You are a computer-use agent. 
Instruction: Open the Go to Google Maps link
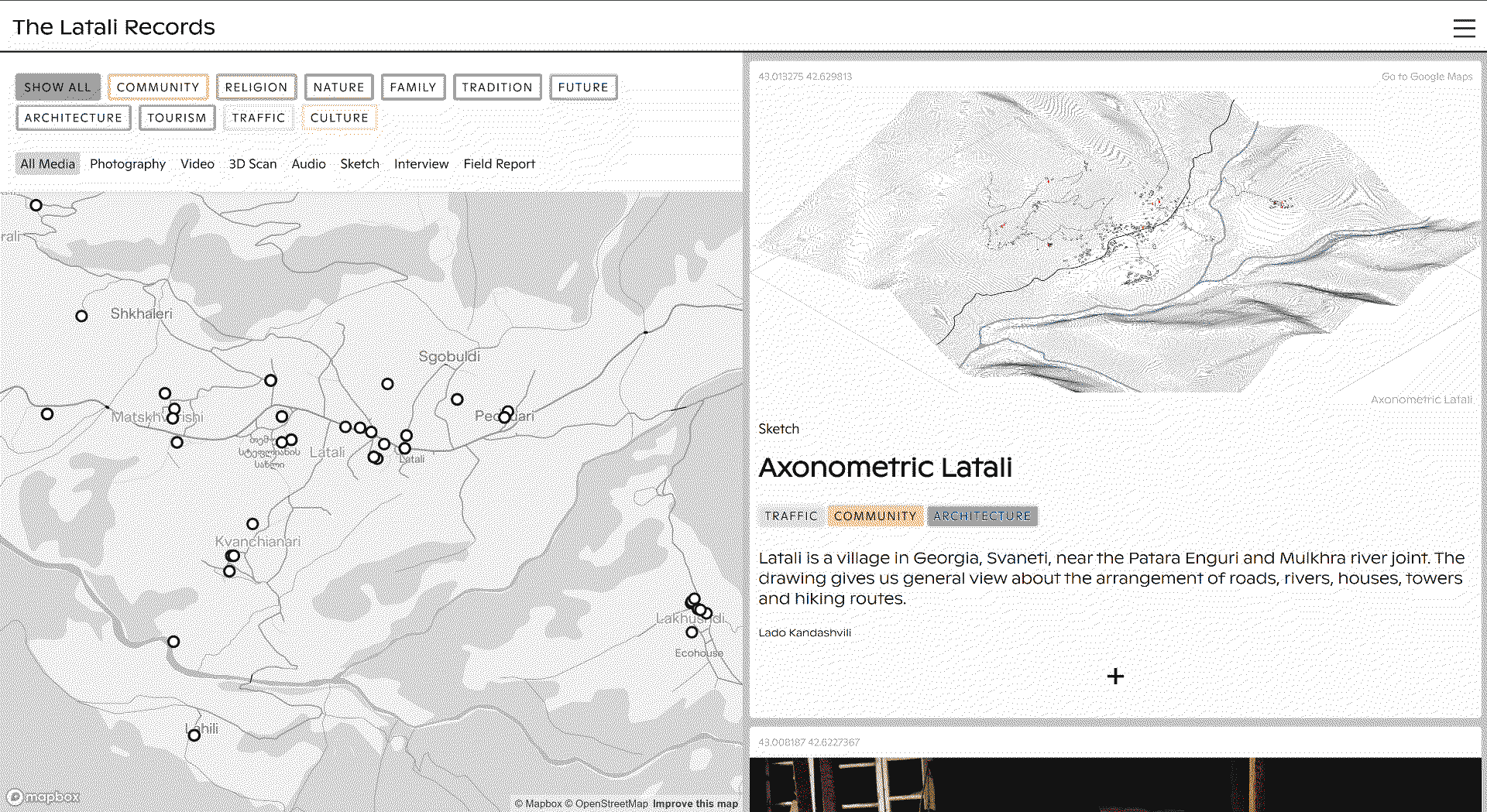(x=1427, y=77)
